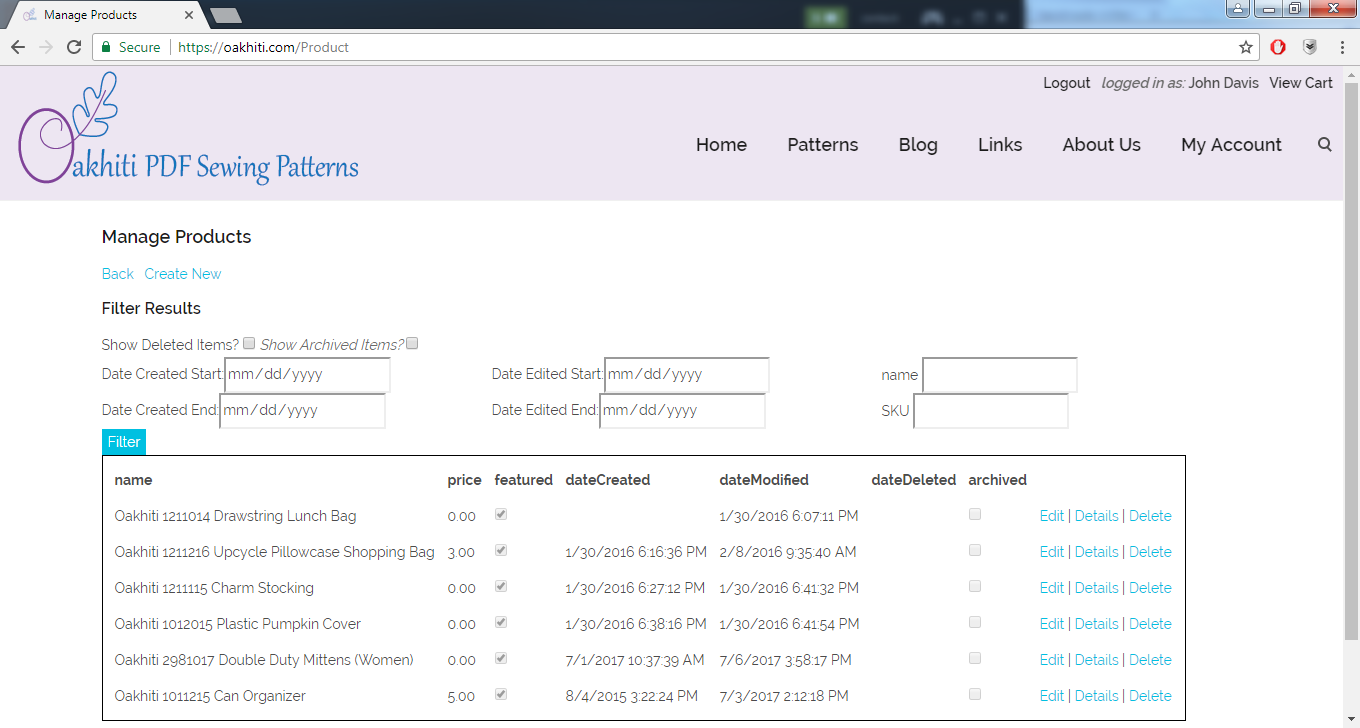Click Date Edited Start field
Screen dimensions: 1360x728
point(687,374)
